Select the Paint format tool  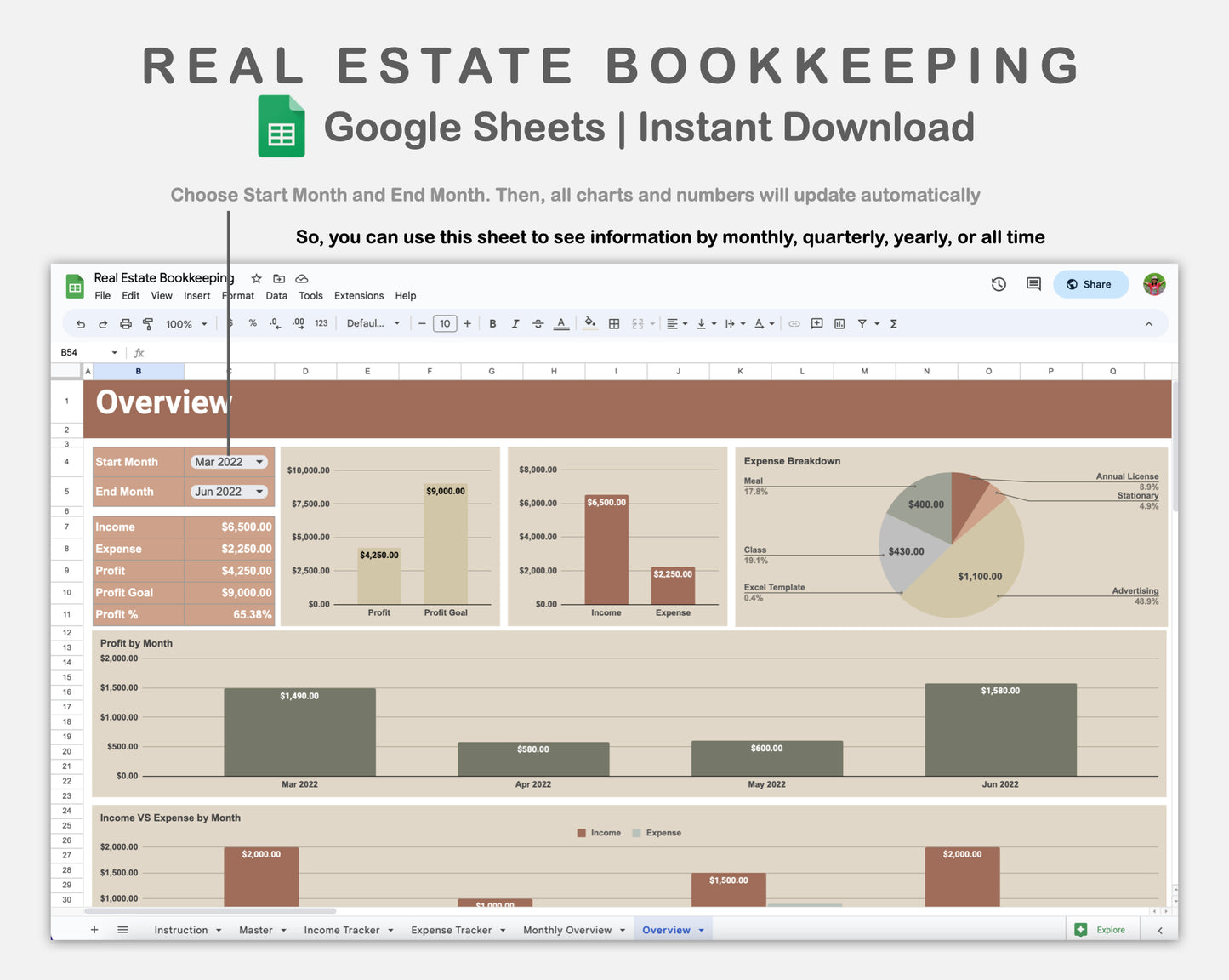point(148,323)
